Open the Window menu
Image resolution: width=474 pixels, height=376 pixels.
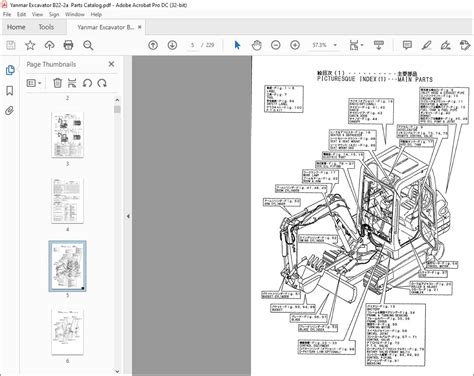point(75,14)
